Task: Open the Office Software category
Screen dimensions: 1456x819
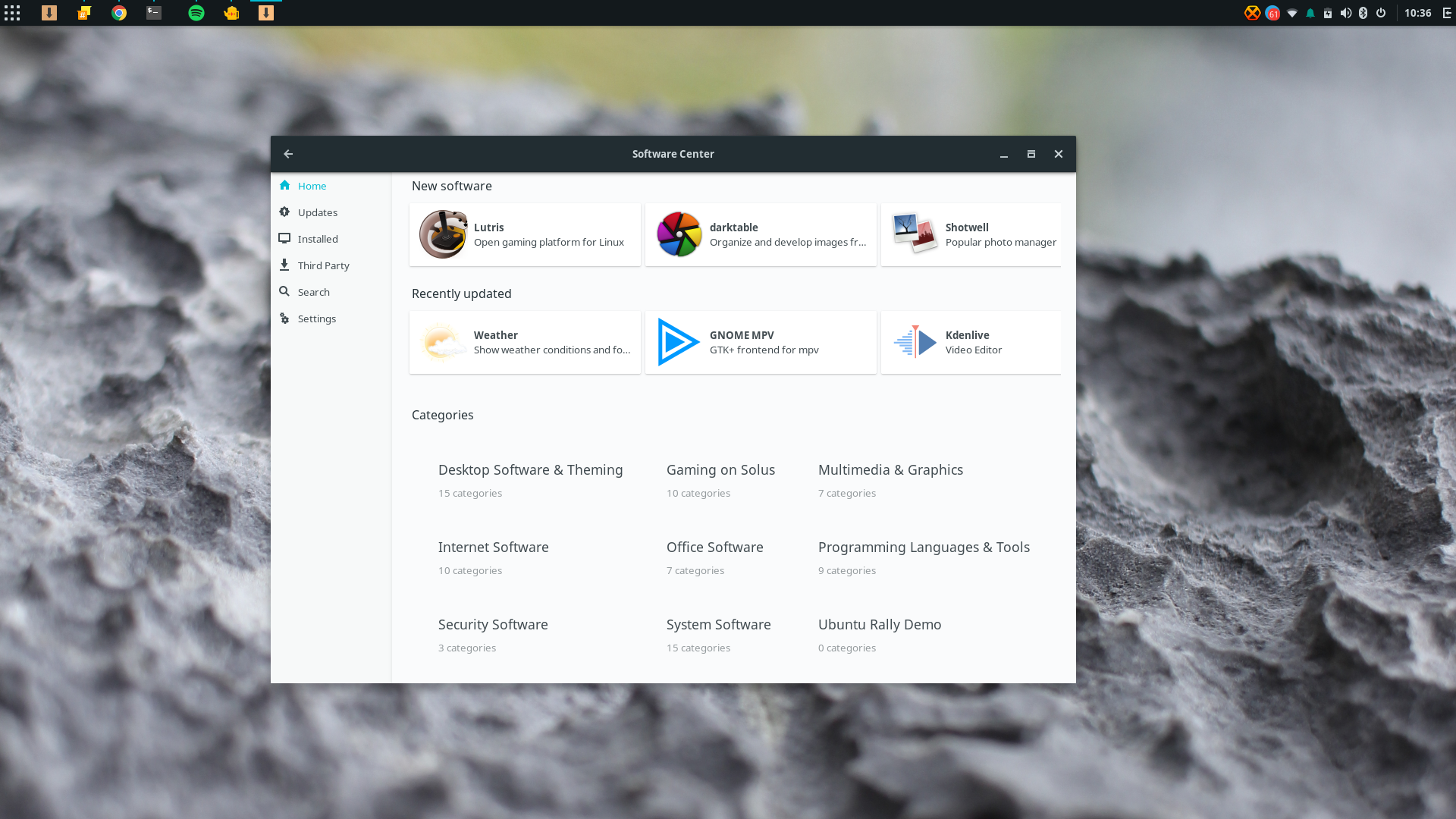Action: [x=714, y=557]
